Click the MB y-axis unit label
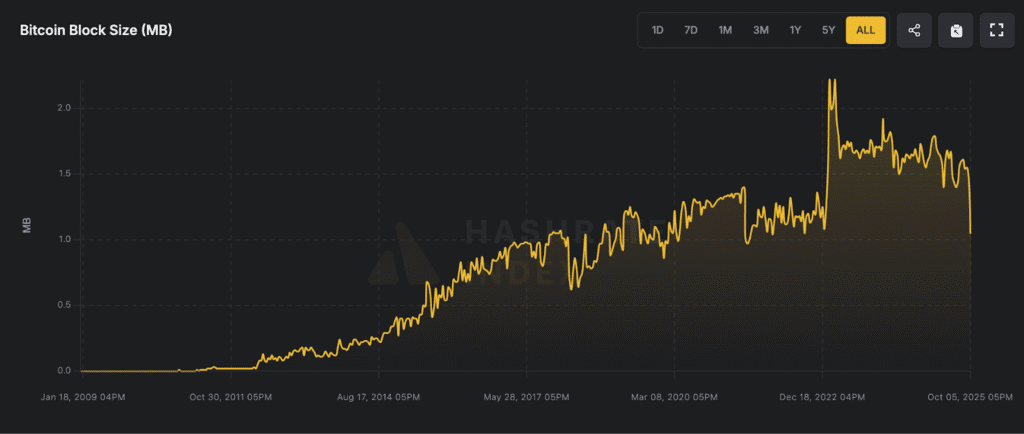The image size is (1024, 434). pyautogui.click(x=27, y=226)
